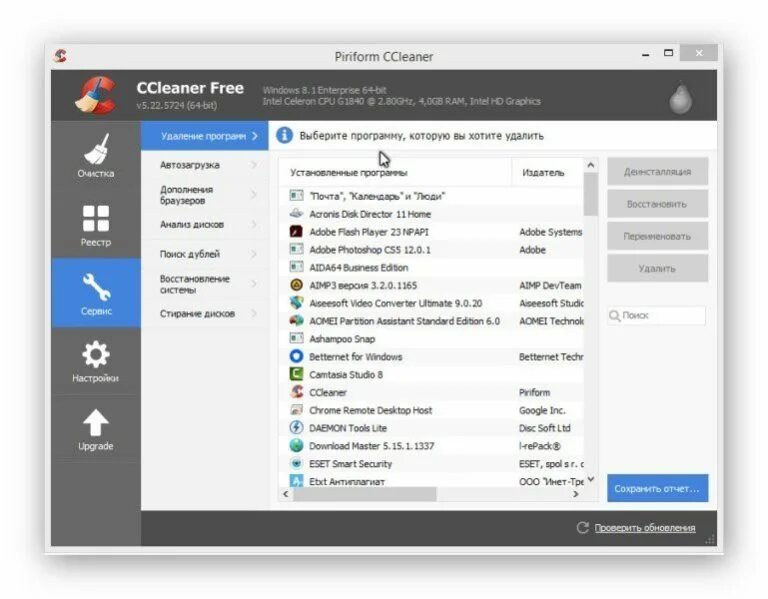Open the Удаление программ tab
Image resolution: width=768 pixels, height=599 pixels.
pyautogui.click(x=205, y=136)
